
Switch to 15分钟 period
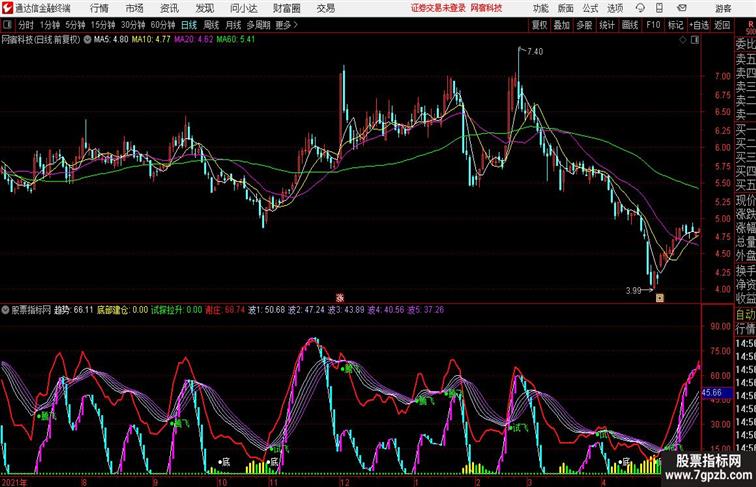coord(103,25)
